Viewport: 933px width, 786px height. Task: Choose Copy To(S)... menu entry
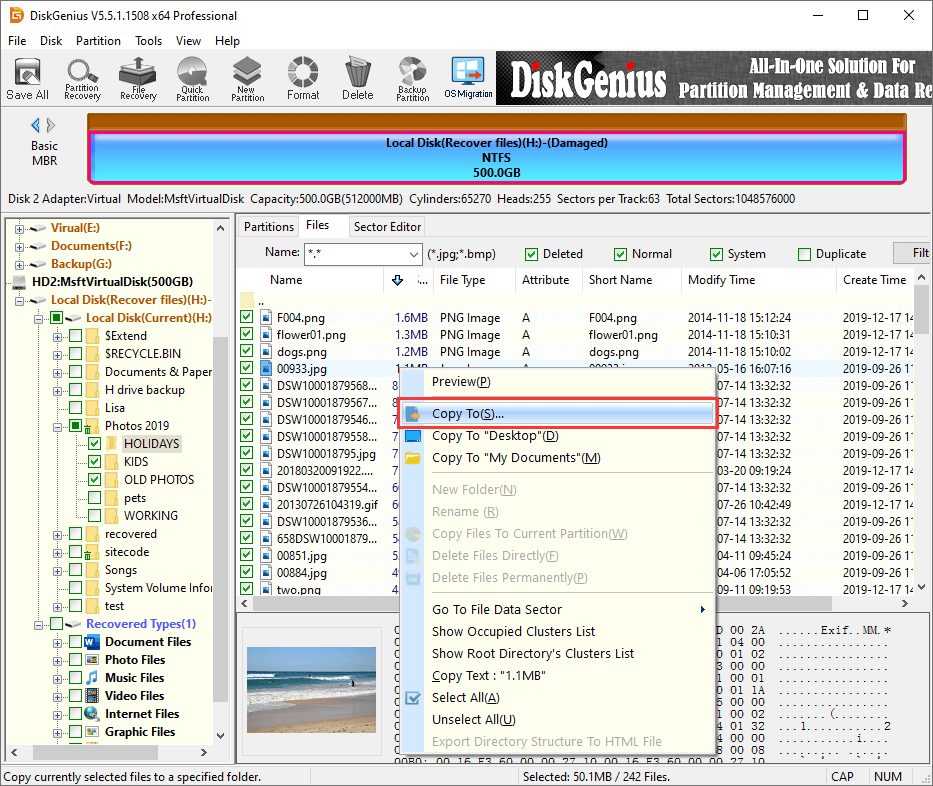pos(558,414)
